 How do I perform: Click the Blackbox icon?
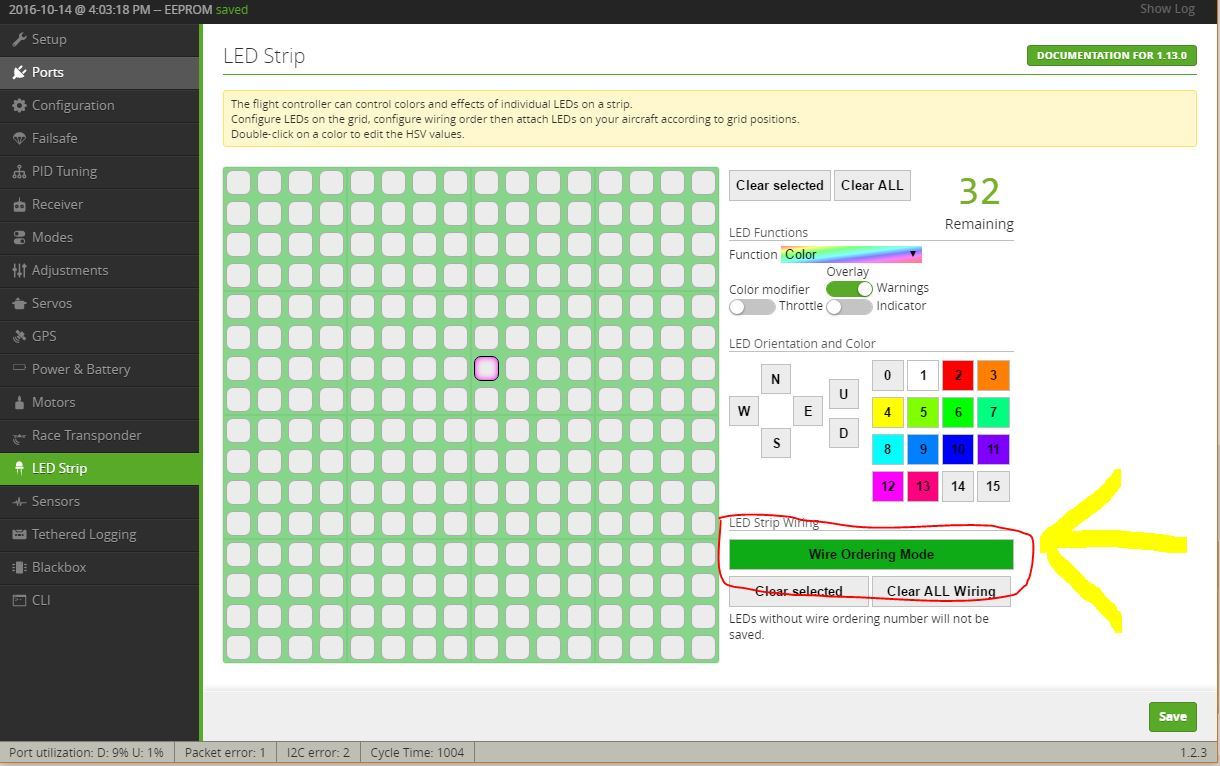tap(19, 567)
